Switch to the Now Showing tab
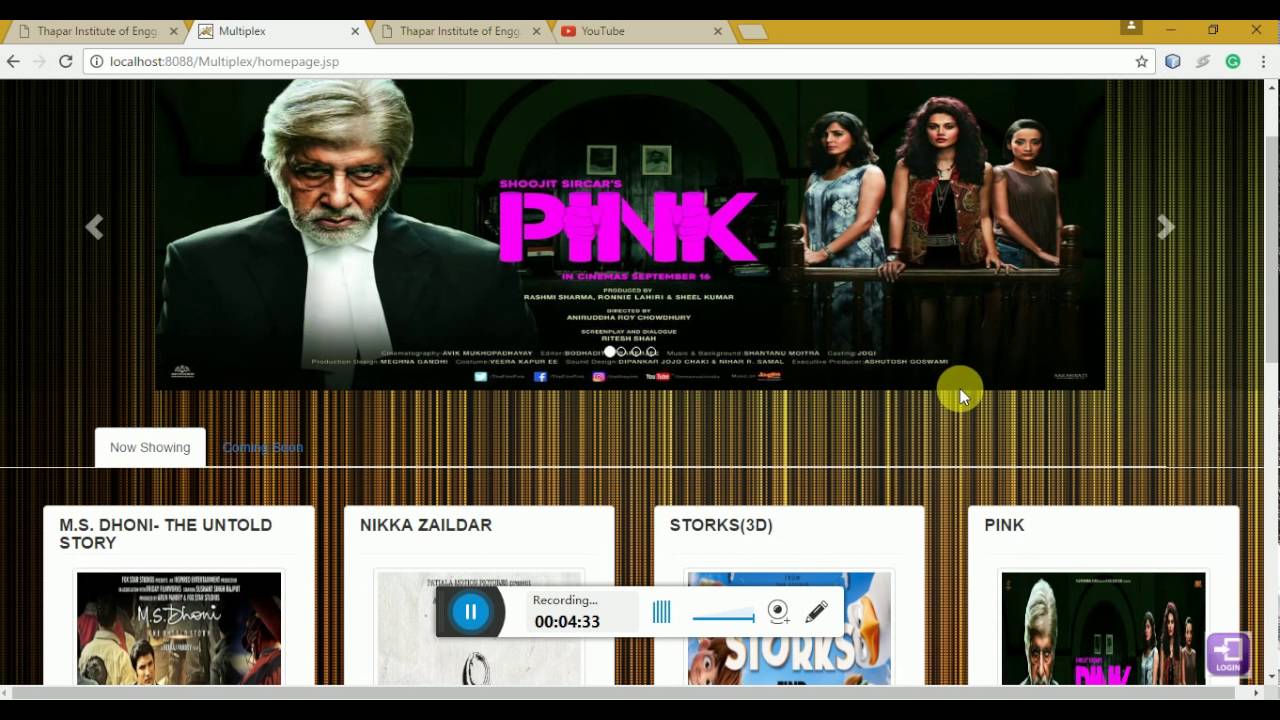The height and width of the screenshot is (720, 1280). (150, 447)
